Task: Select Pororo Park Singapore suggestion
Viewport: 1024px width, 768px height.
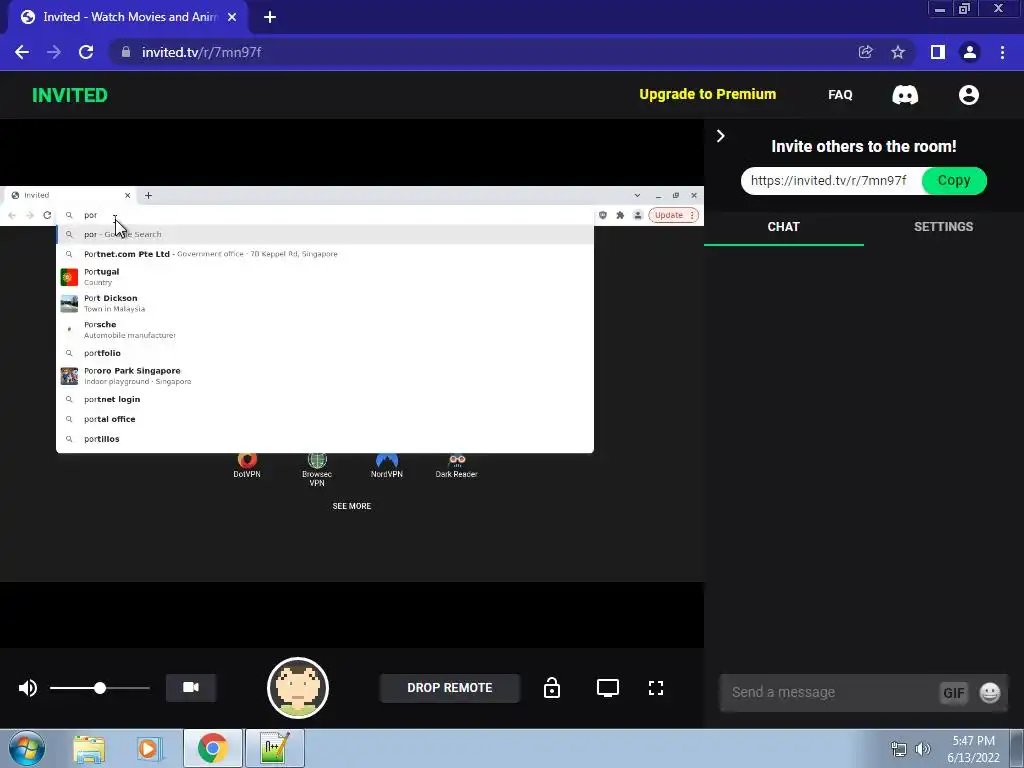Action: point(325,376)
